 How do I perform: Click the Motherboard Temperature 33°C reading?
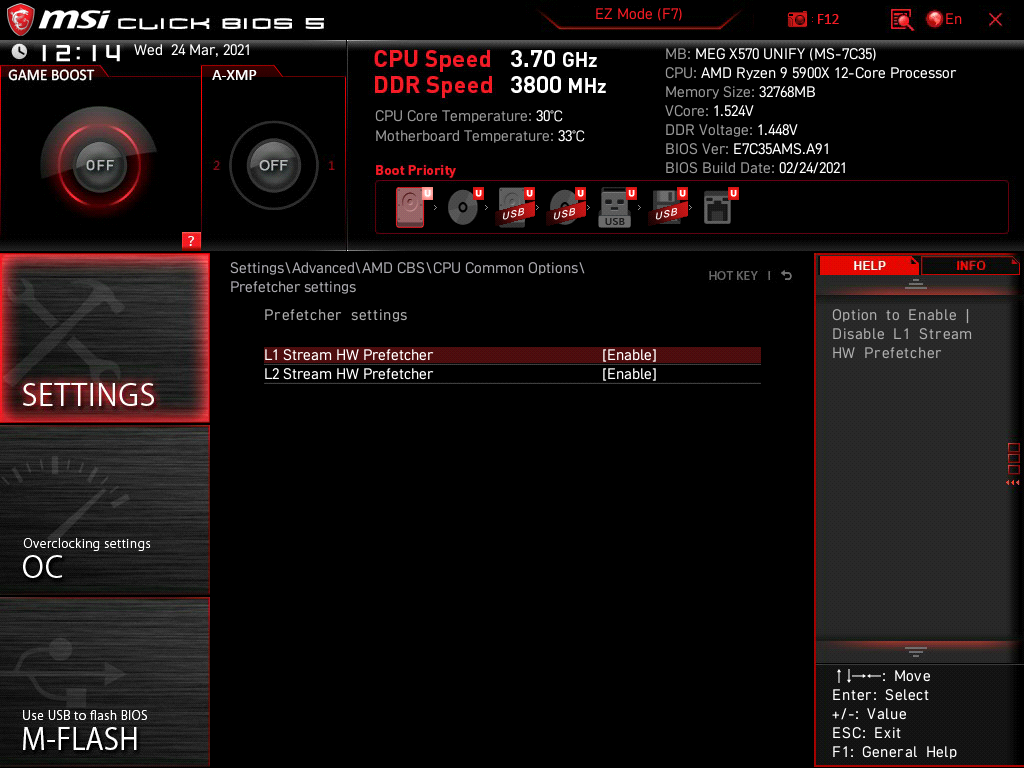(x=479, y=136)
